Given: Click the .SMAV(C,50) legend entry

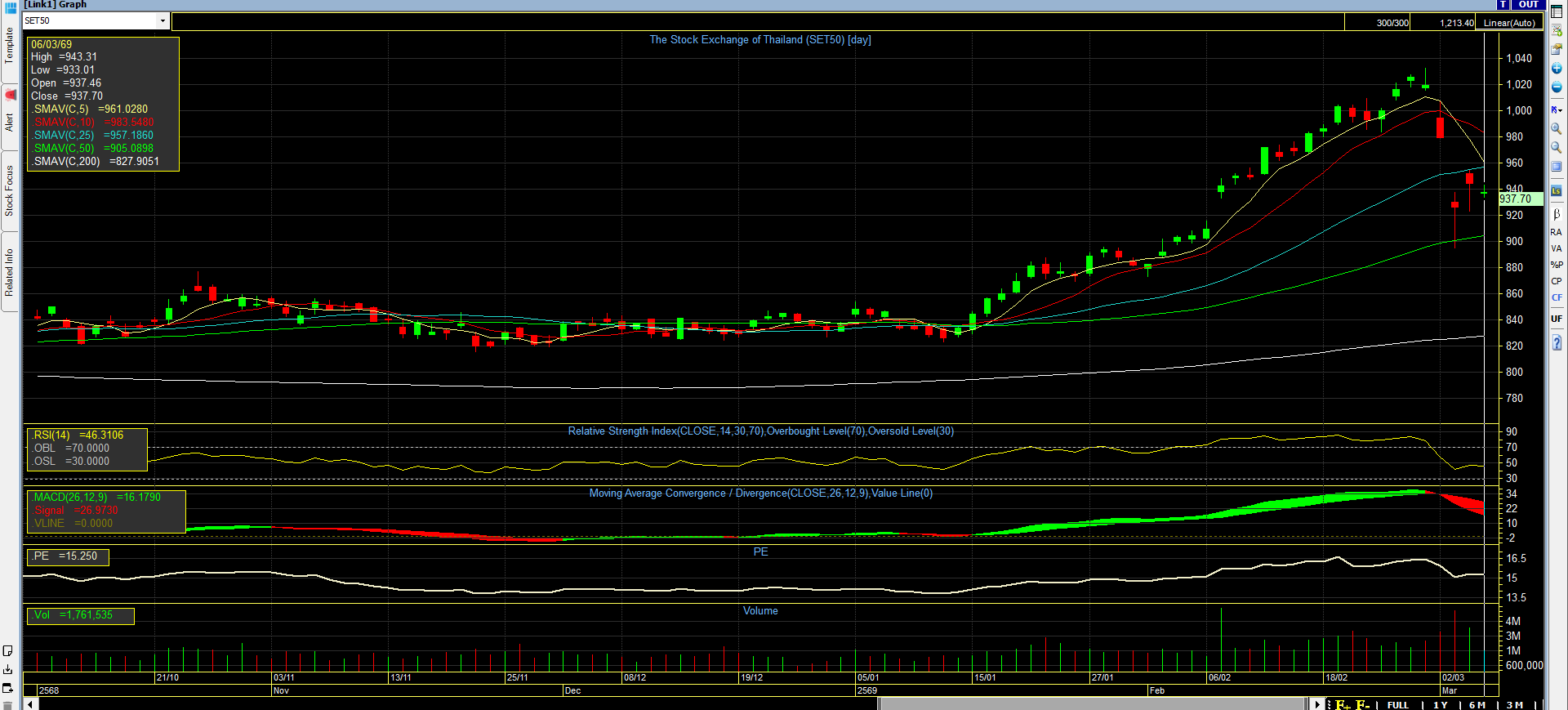Looking at the screenshot, I should coord(93,148).
